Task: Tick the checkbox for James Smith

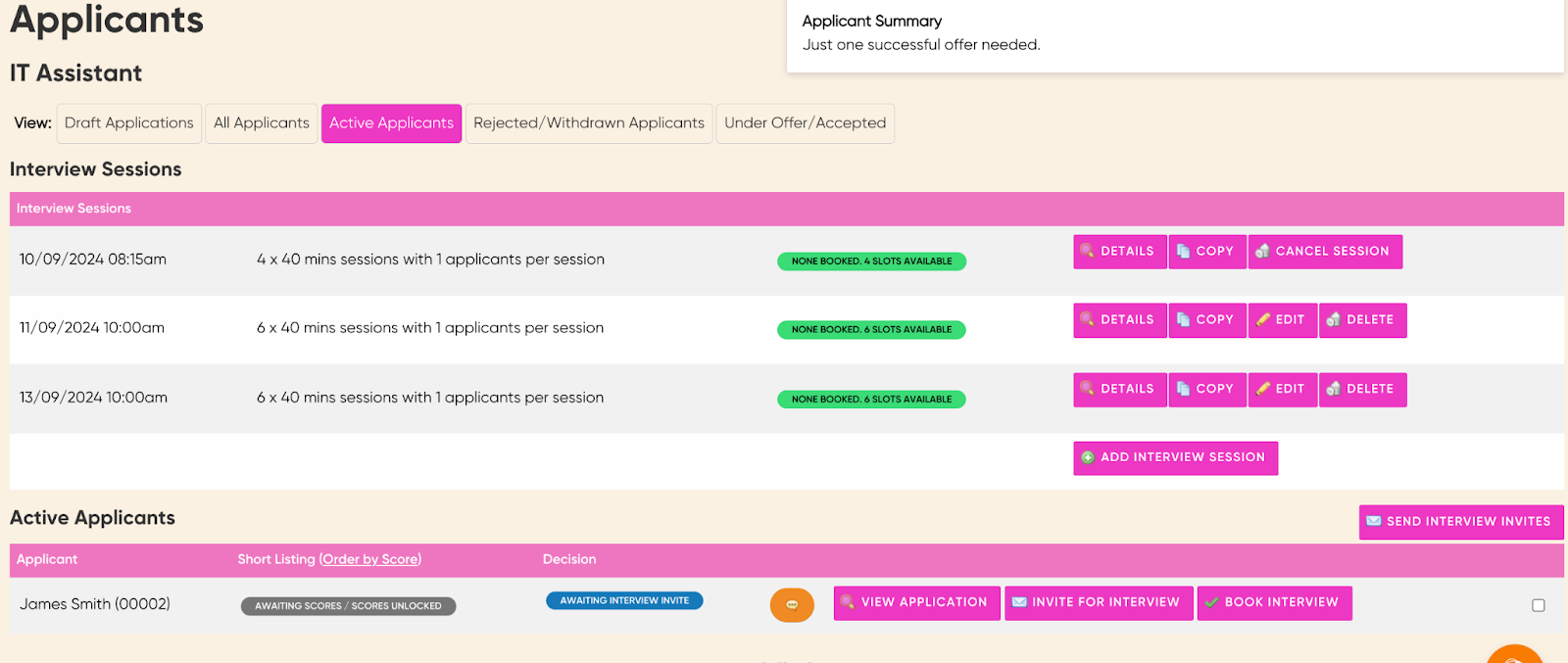Action: point(1538,605)
